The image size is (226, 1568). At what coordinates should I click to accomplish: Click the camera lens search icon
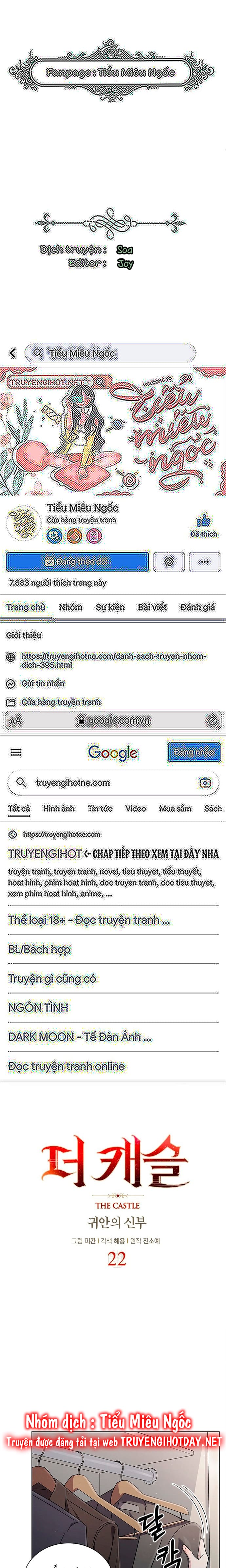pyautogui.click(x=205, y=783)
